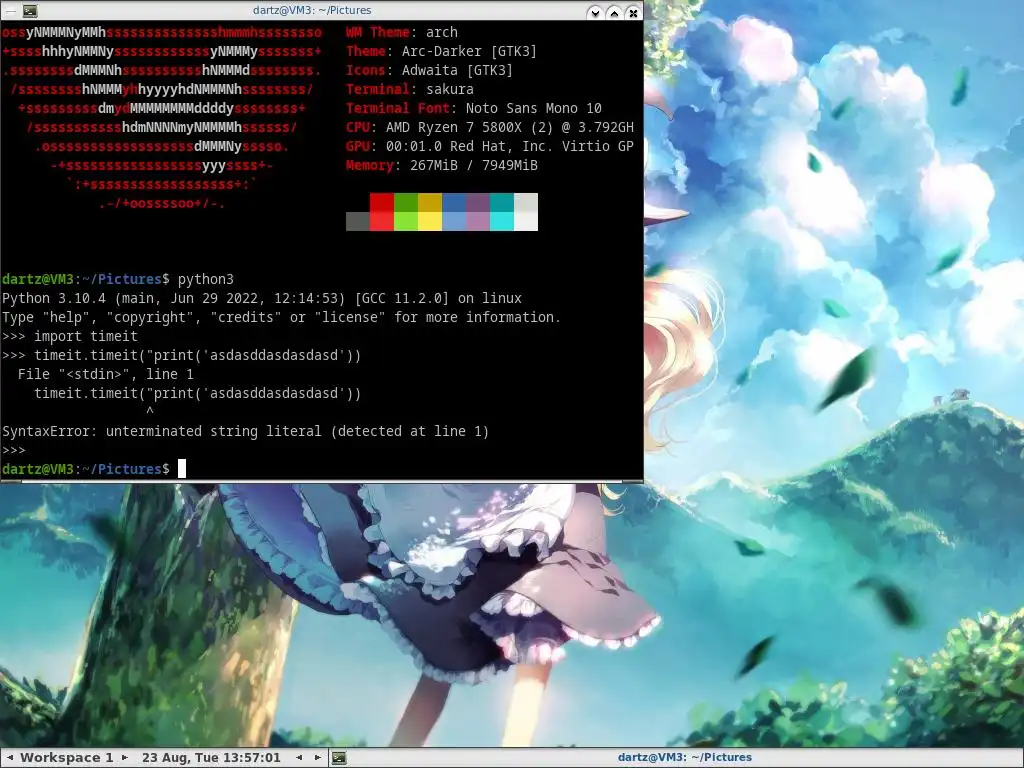Maximize the sakura terminal window
Screen dimensions: 1024x768
[614, 12]
